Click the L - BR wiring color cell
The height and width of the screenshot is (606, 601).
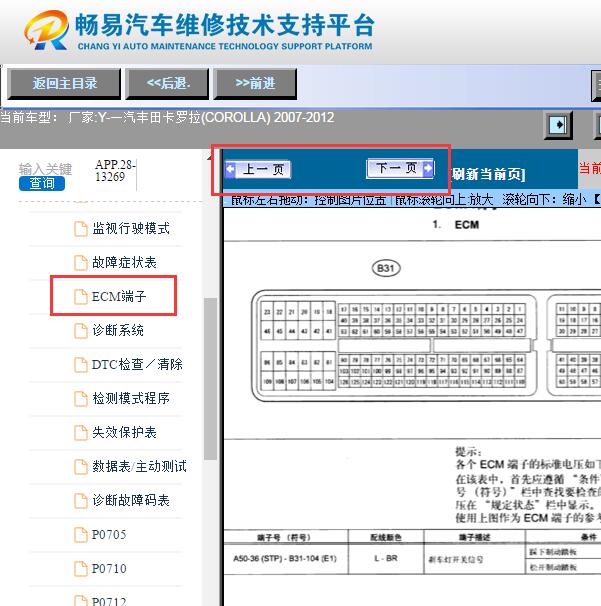(386, 558)
